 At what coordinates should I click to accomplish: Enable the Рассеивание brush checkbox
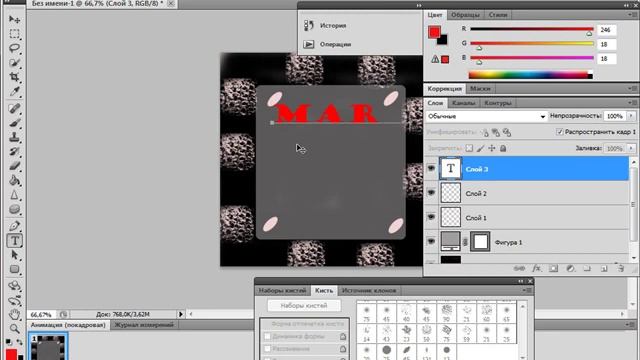coord(267,349)
